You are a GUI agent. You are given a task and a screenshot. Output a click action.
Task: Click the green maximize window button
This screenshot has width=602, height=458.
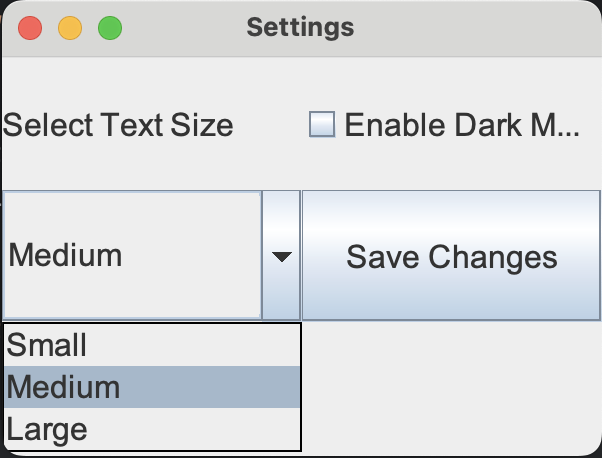tap(110, 28)
